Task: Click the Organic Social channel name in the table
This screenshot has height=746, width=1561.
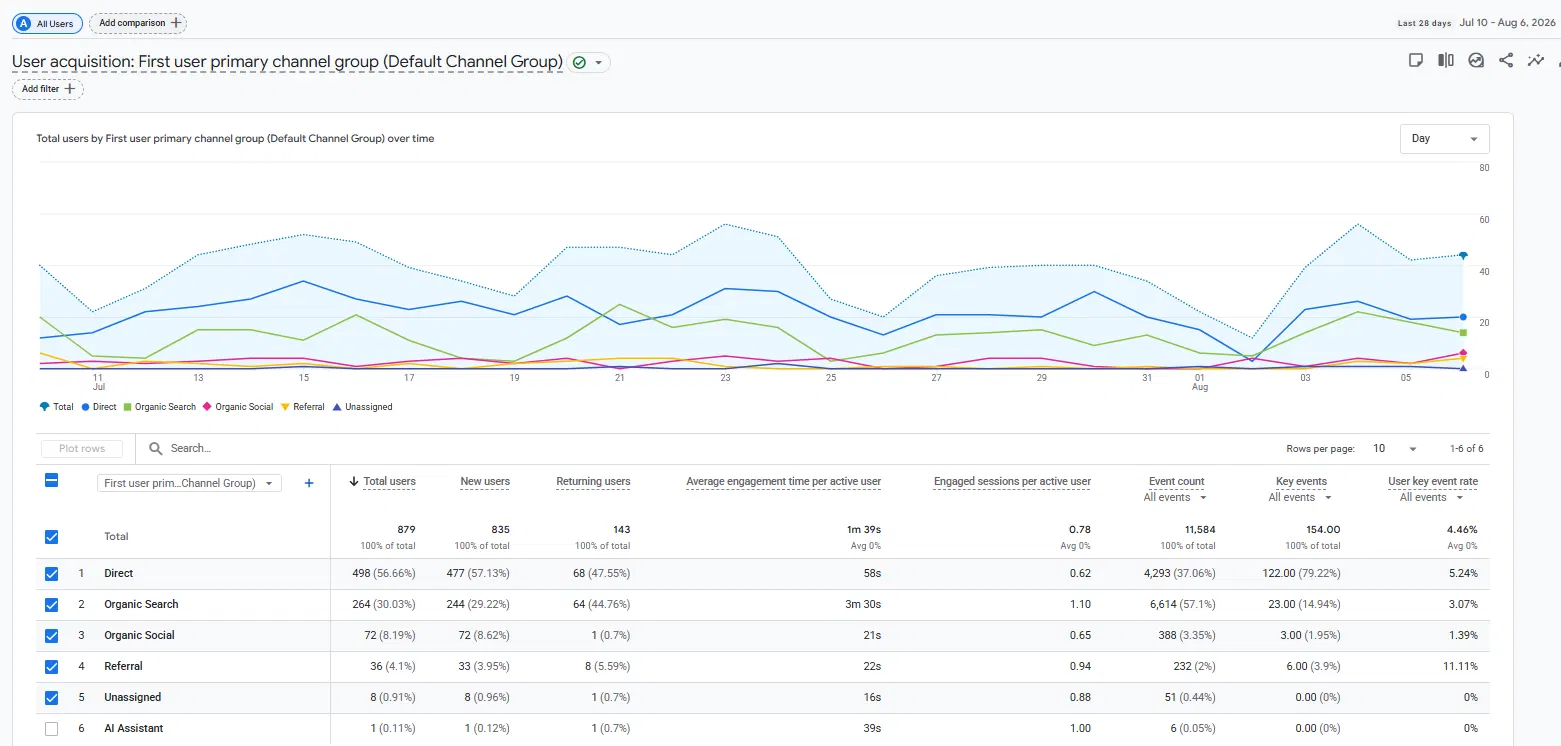Action: click(139, 636)
